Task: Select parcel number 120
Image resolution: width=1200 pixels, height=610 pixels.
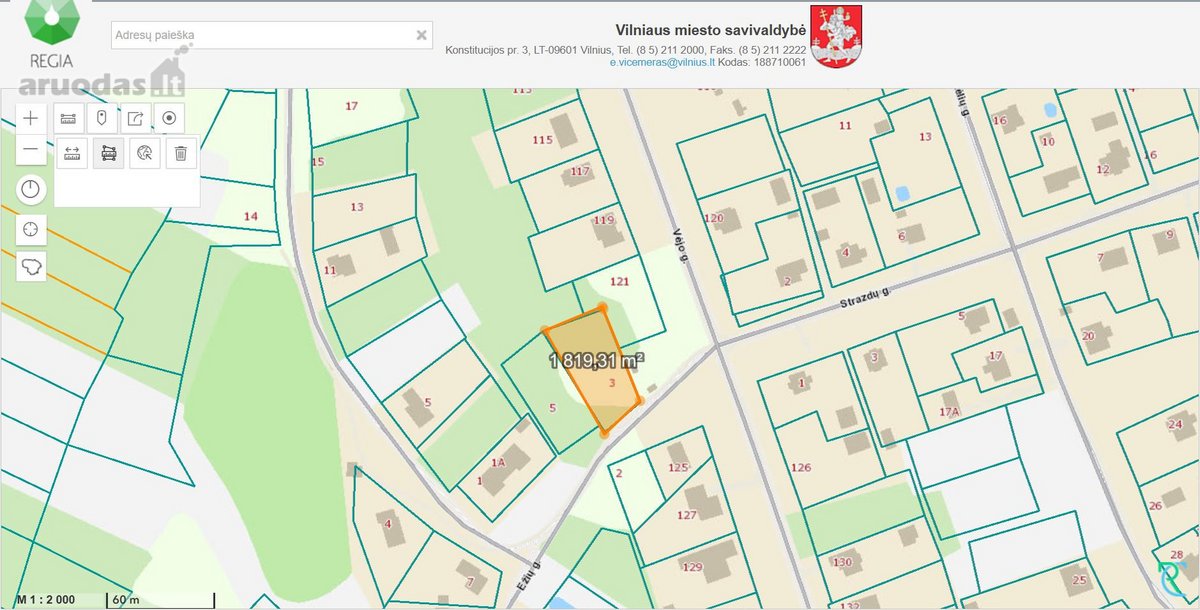Action: (713, 218)
